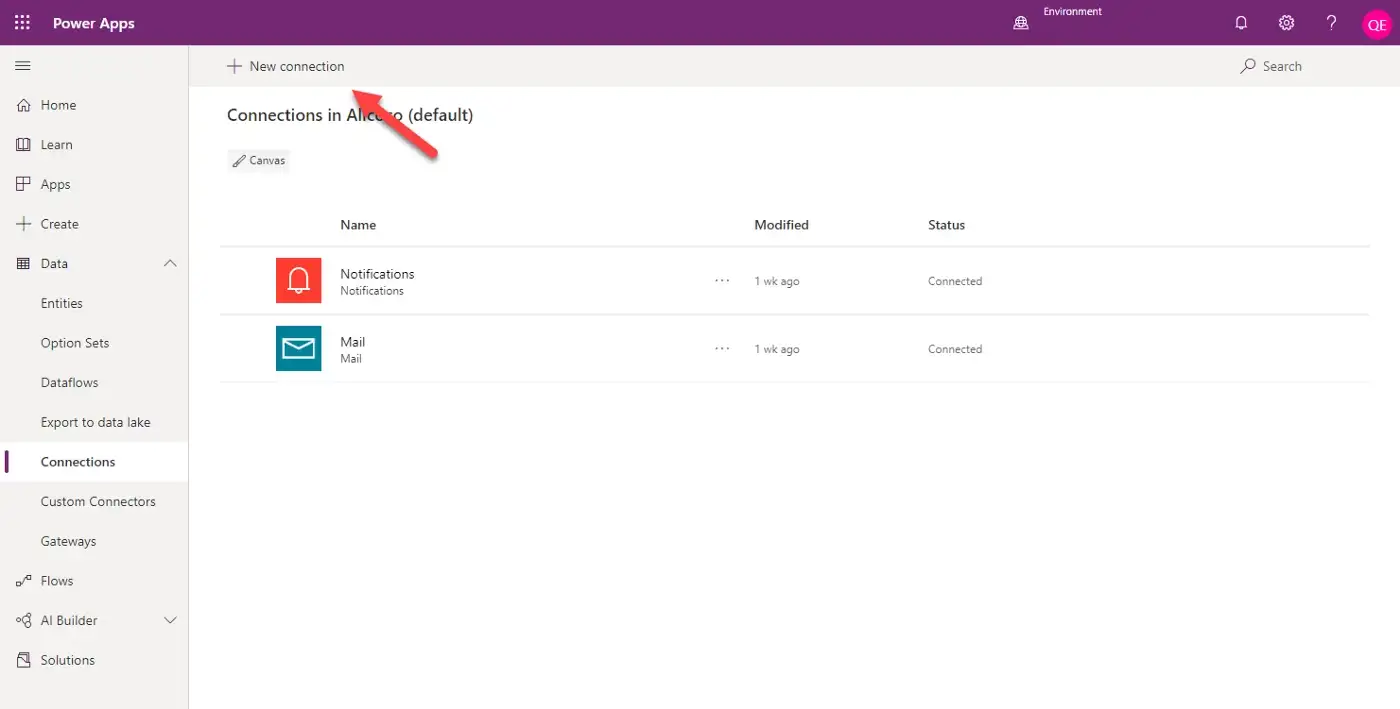Click the Mail connector envelope icon
The image size is (1400, 709).
298,348
